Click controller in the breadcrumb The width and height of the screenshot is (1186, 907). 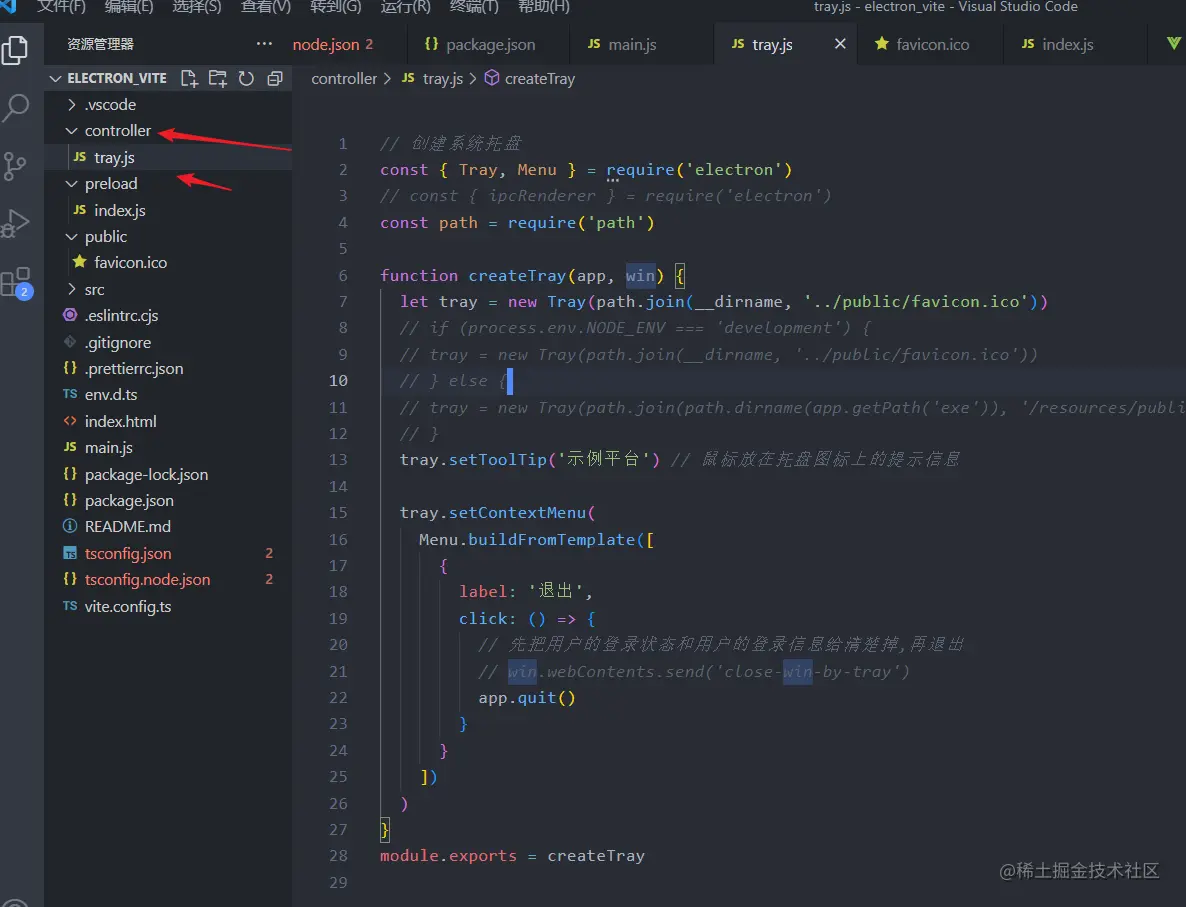(344, 78)
